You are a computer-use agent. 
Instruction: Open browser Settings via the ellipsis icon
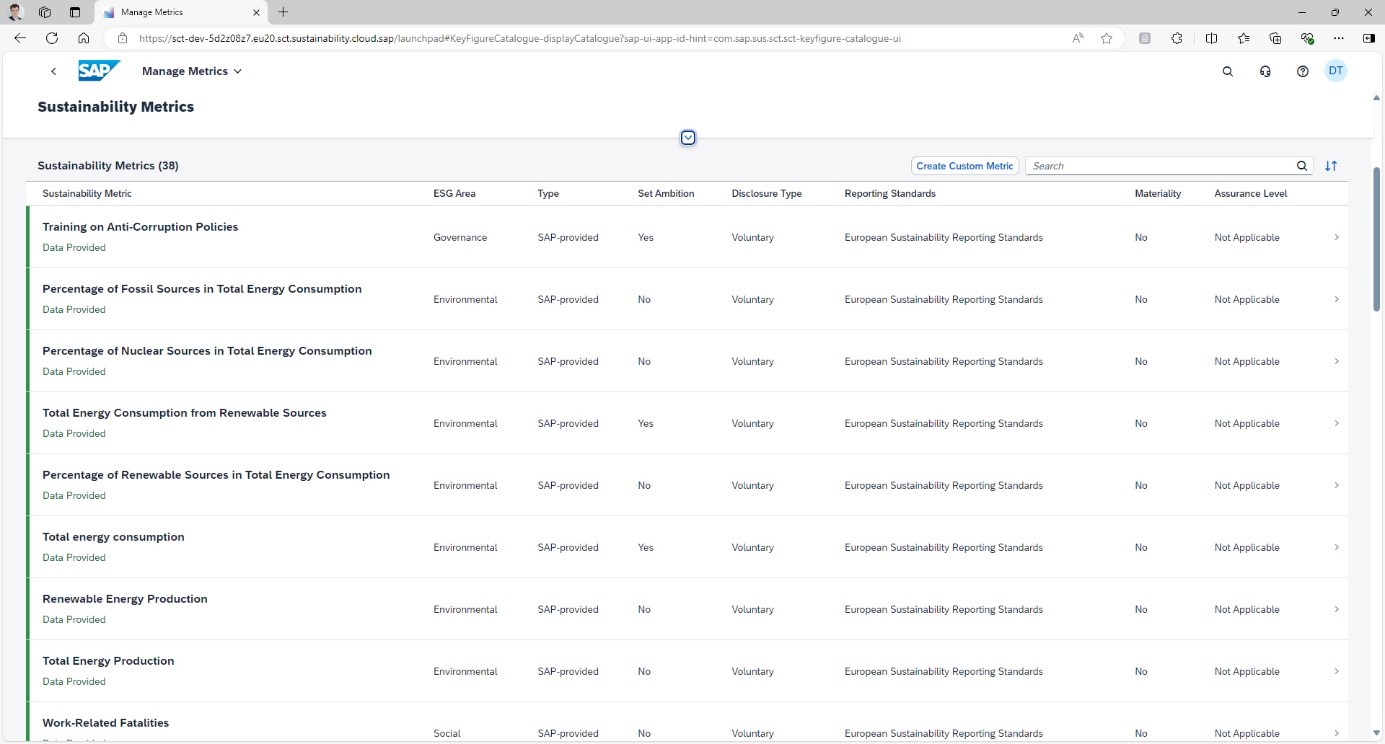click(x=1339, y=38)
